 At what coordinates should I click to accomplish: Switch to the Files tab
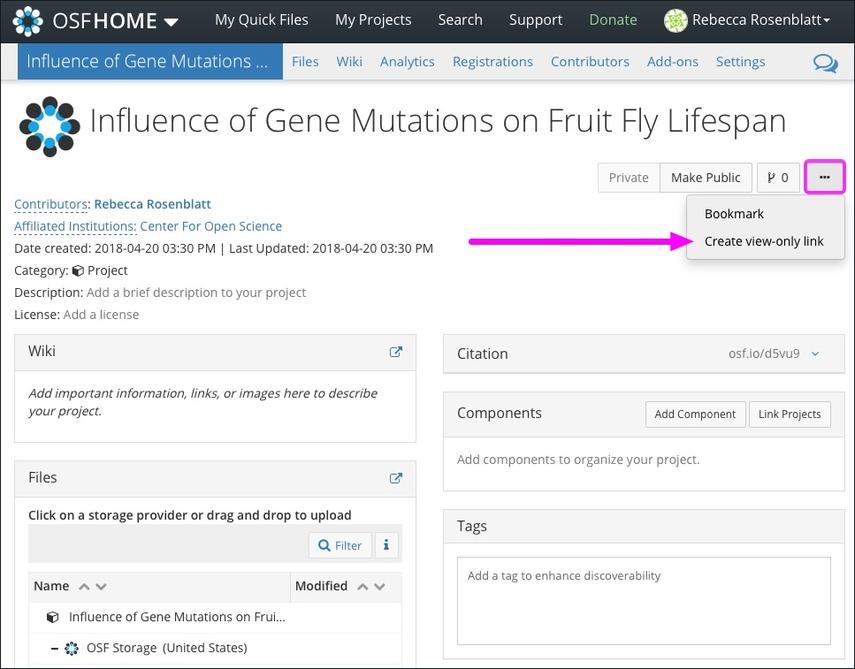point(305,62)
